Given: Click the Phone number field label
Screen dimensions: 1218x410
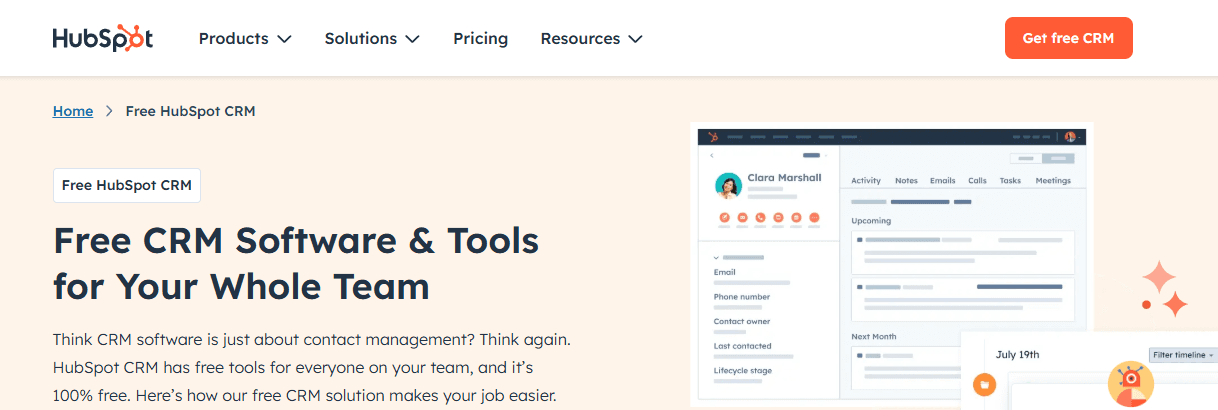Looking at the screenshot, I should click(742, 297).
